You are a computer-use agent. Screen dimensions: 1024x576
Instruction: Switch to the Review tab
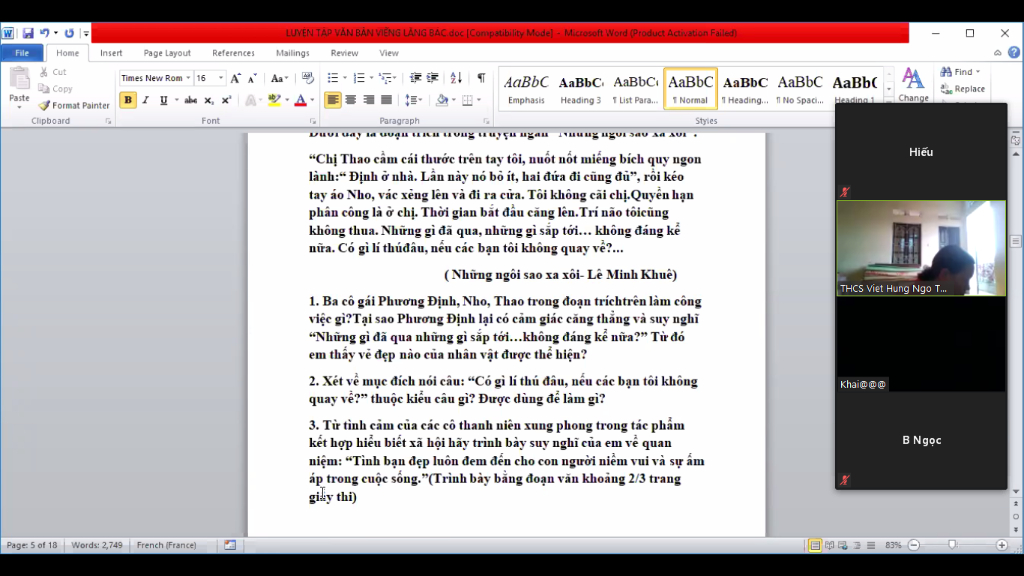point(344,53)
